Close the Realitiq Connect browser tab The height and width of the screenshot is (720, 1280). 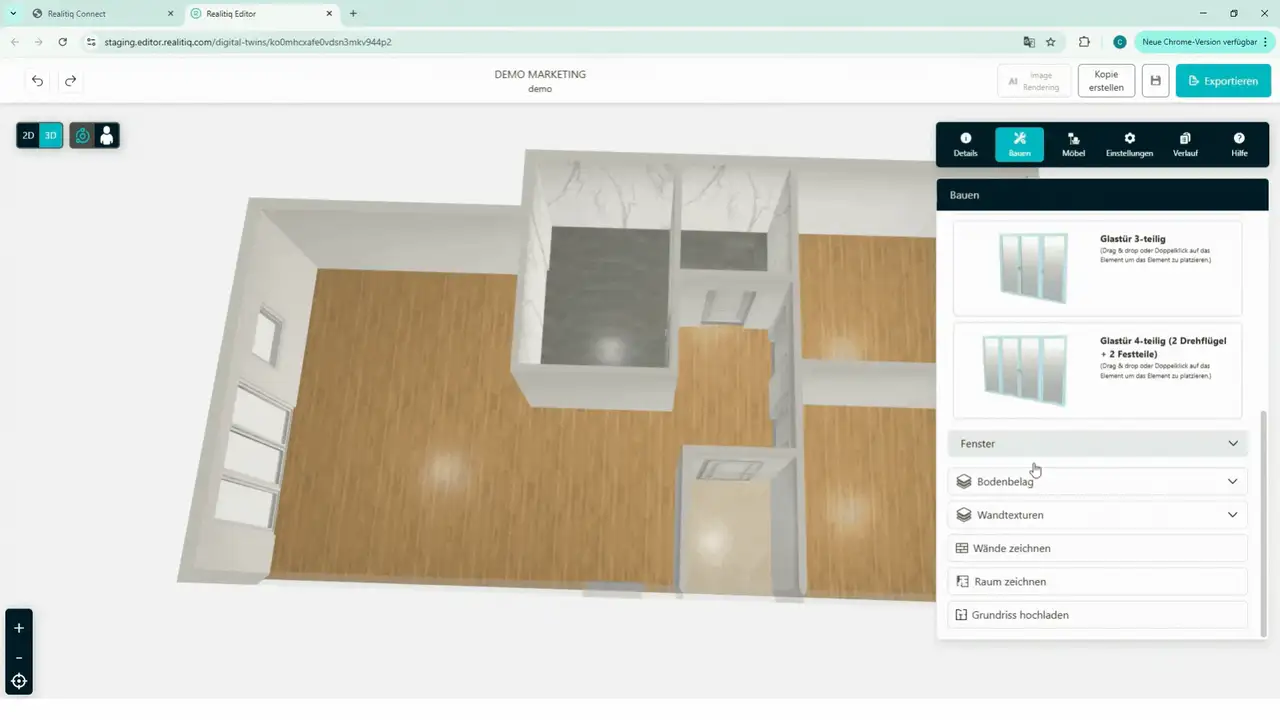coord(172,14)
